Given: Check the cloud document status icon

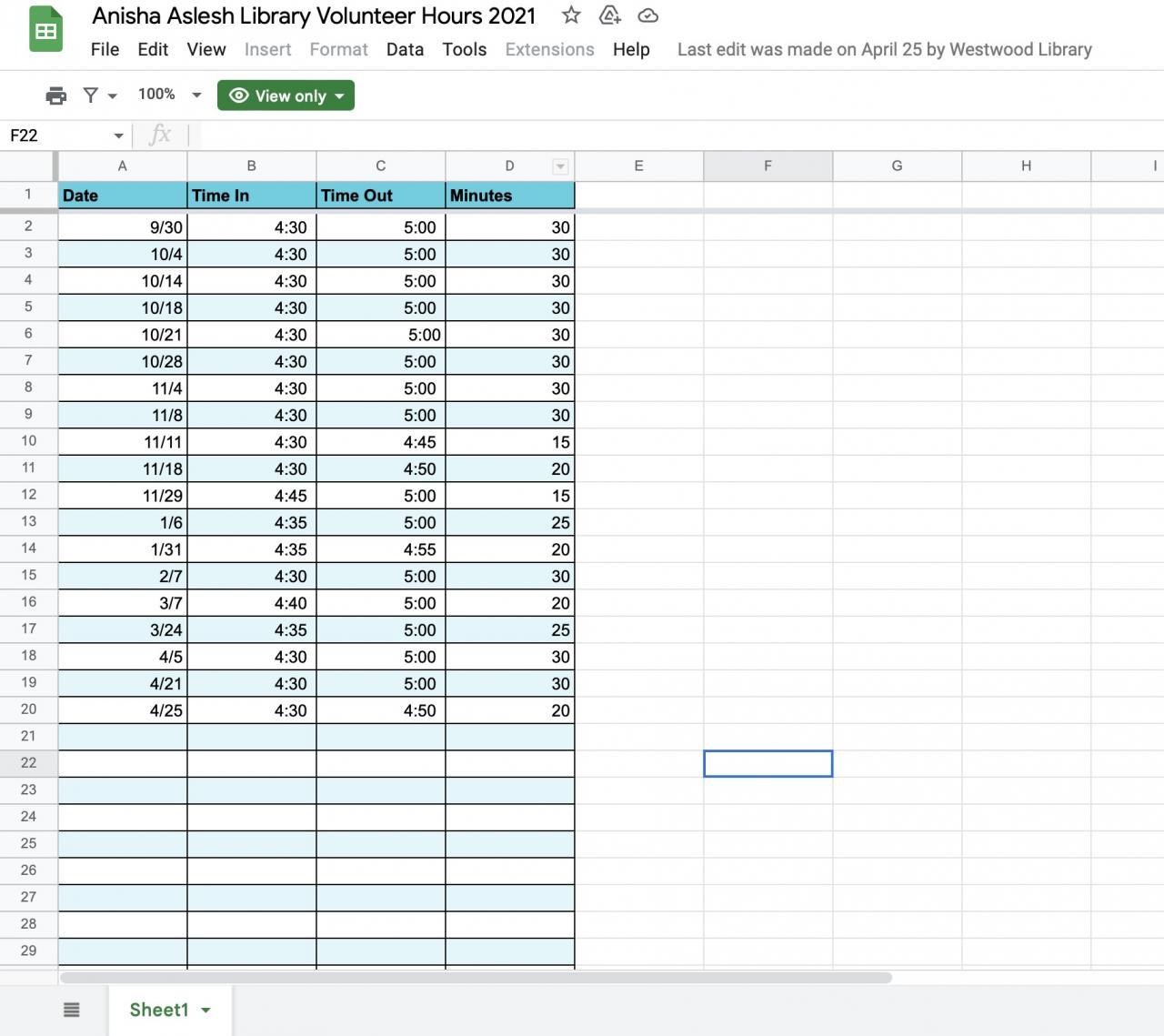Looking at the screenshot, I should coord(647,15).
